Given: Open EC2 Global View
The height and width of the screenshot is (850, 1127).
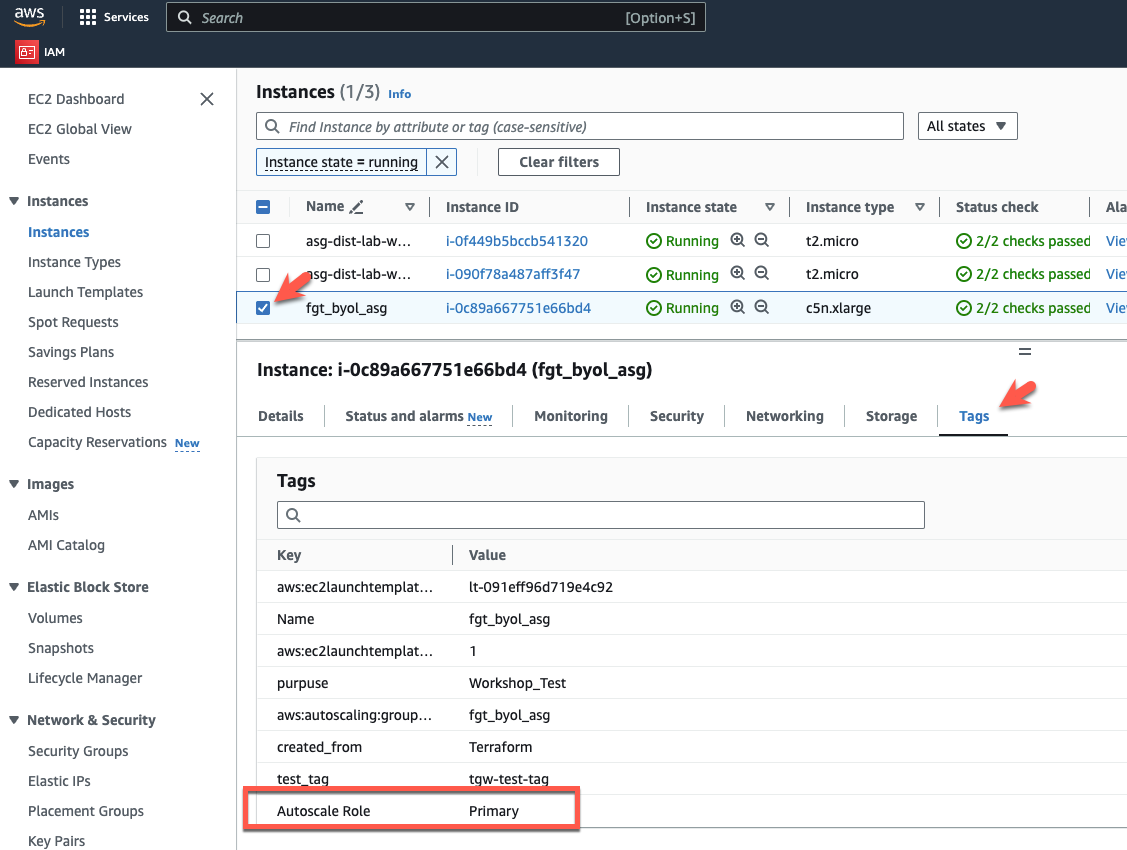Looking at the screenshot, I should click(80, 129).
